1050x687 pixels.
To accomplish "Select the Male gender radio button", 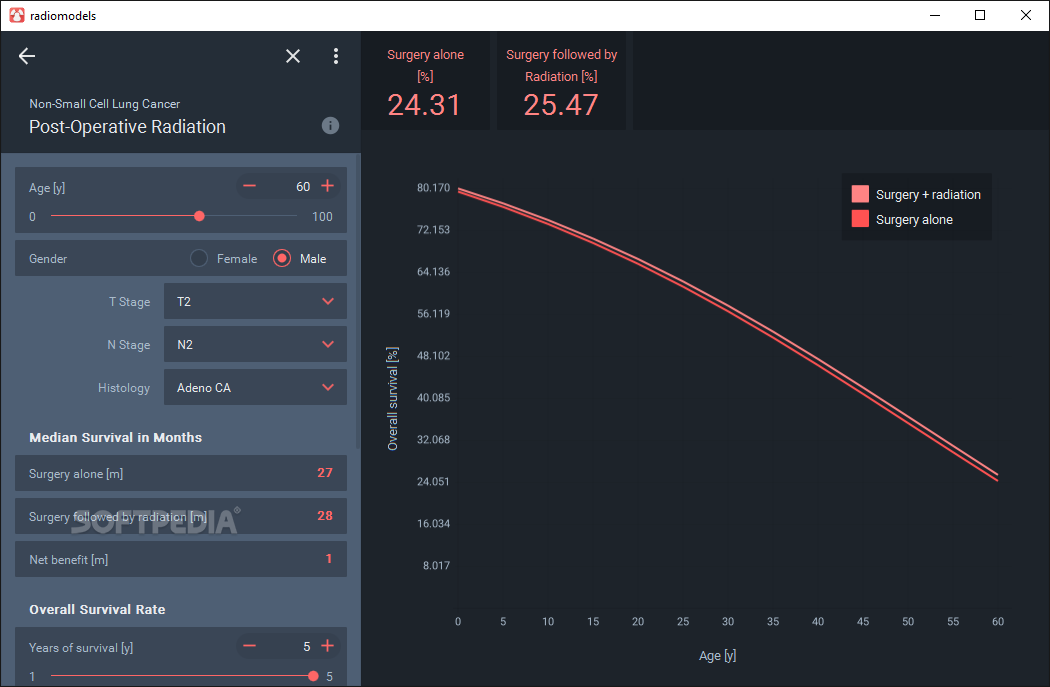I will 282,258.
